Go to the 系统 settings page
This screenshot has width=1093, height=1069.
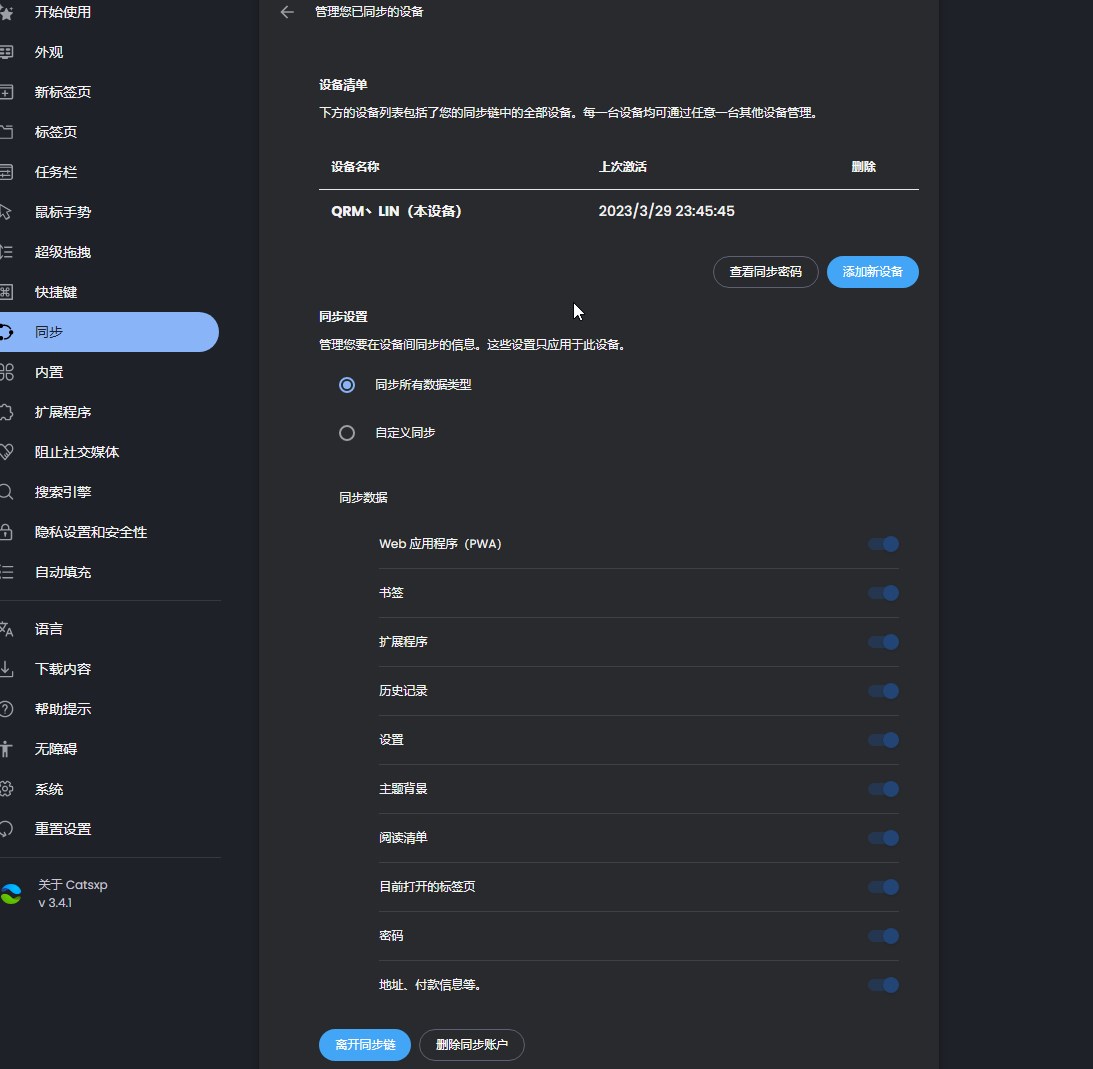49,789
